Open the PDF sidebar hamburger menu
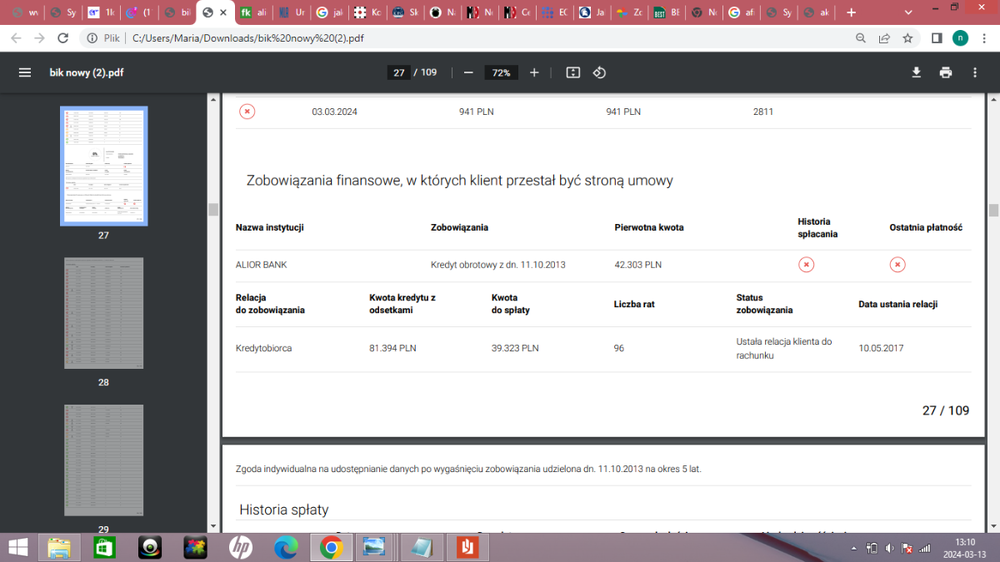 (25, 73)
